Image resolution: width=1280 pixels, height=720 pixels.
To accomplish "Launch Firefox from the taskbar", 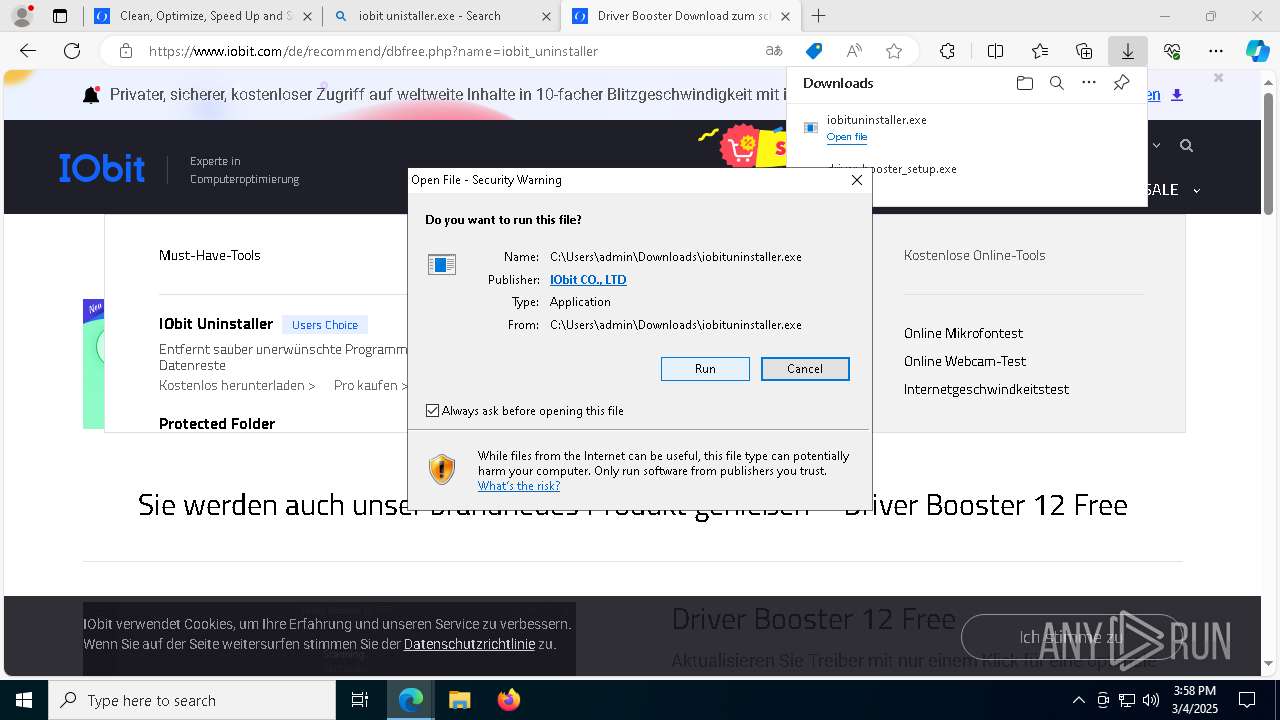I will click(x=508, y=700).
